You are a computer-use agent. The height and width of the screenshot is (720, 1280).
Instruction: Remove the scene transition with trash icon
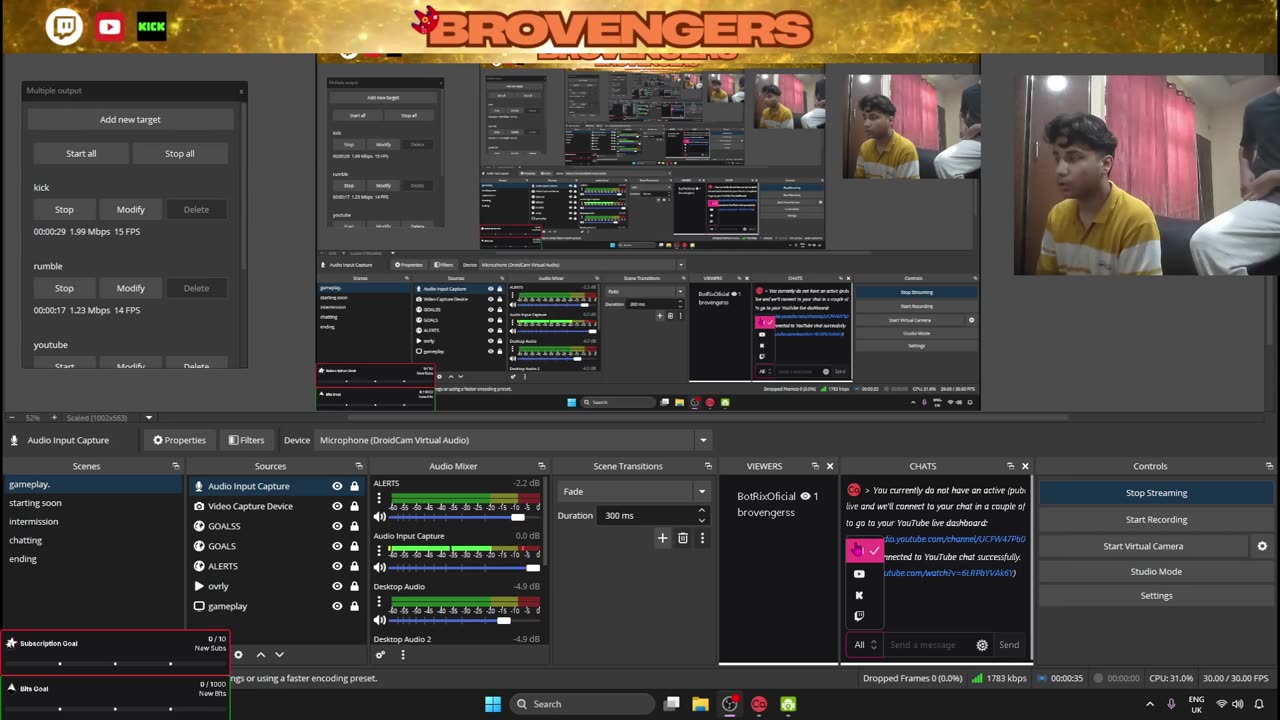click(x=683, y=538)
